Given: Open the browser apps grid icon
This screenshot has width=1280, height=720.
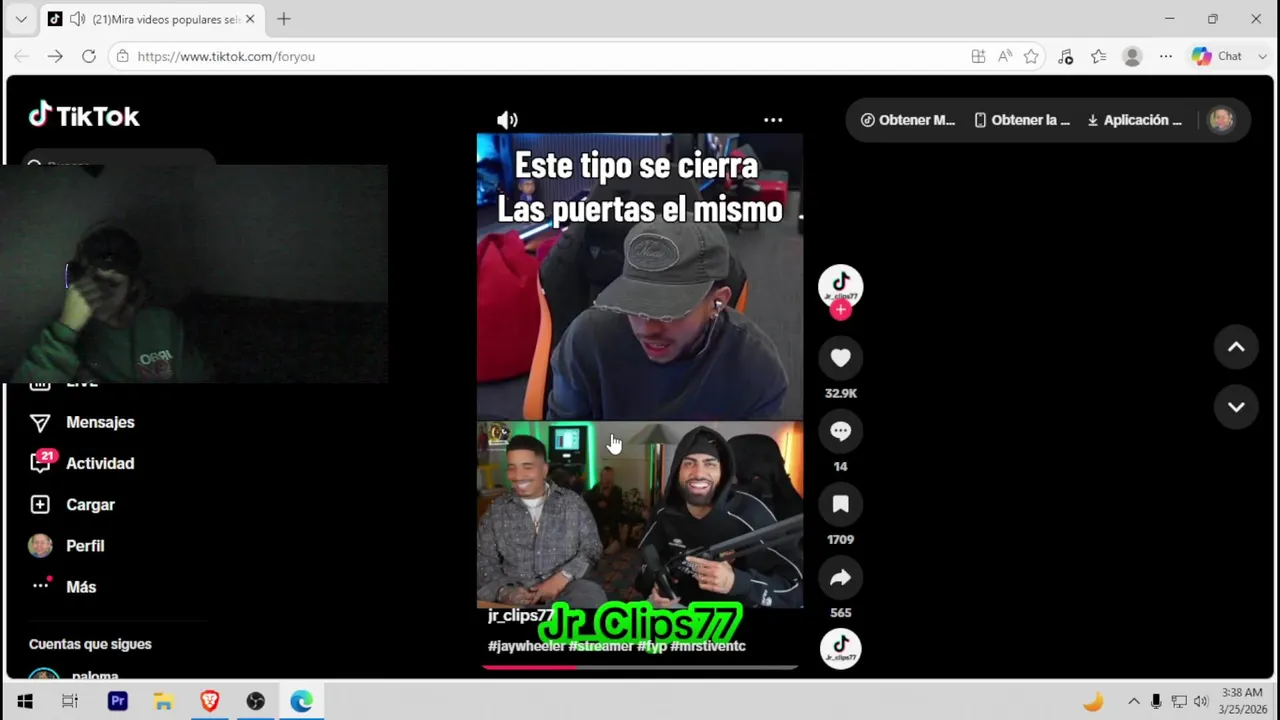Looking at the screenshot, I should pyautogui.click(x=978, y=56).
